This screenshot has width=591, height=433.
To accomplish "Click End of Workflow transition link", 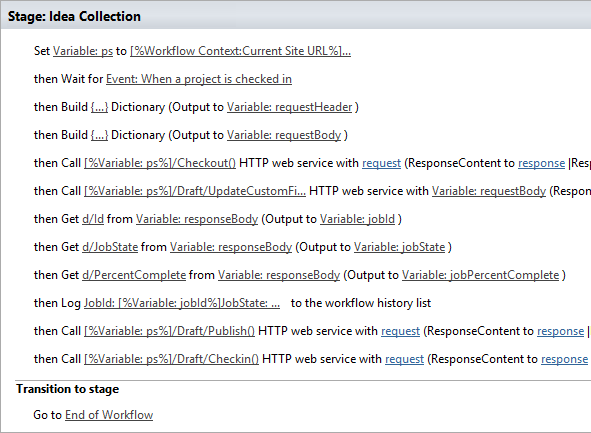I will [x=109, y=415].
